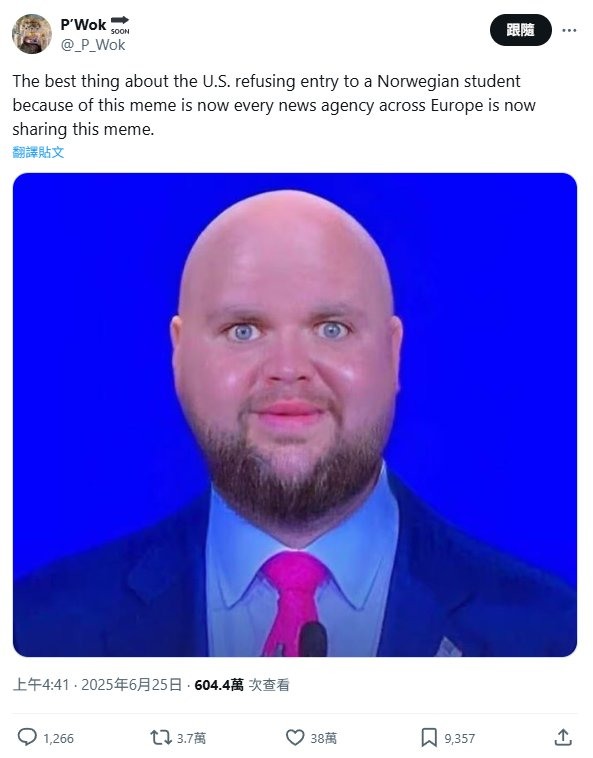Click the 1,266 replies count
The width and height of the screenshot is (593, 758).
[58, 739]
